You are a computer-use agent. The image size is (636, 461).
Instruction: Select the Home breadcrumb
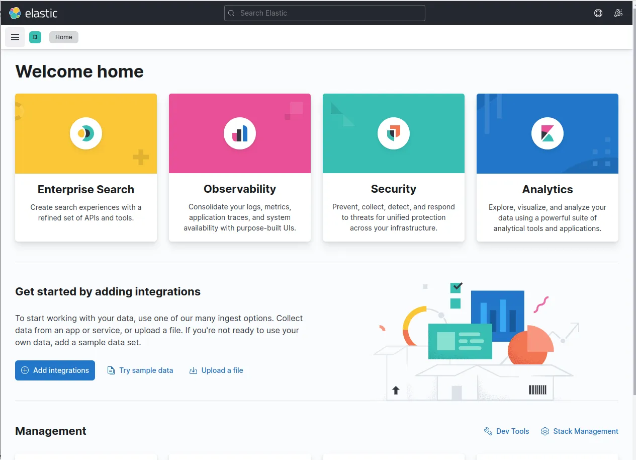(x=64, y=37)
